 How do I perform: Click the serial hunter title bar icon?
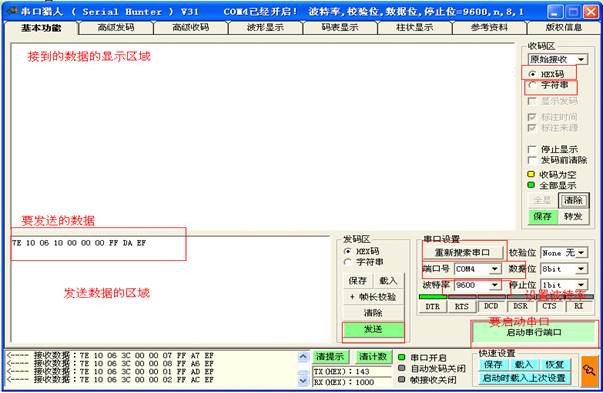12,11
